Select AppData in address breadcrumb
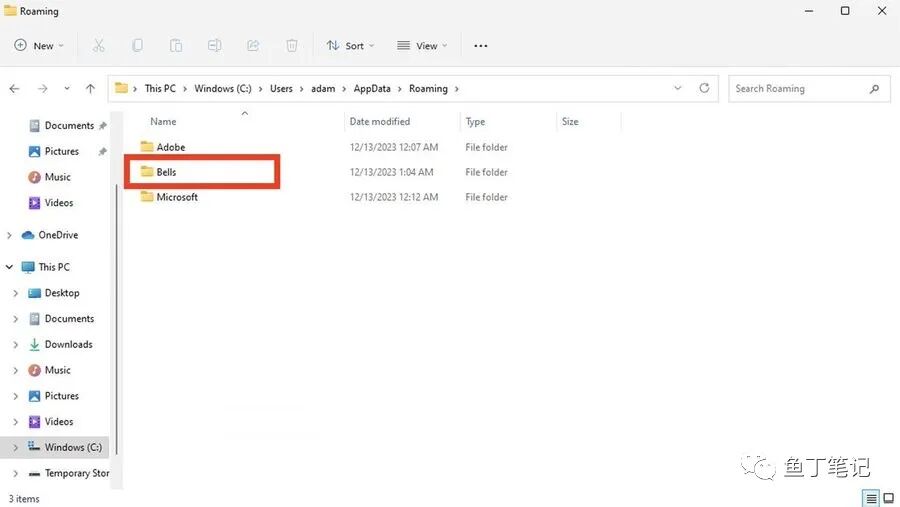The width and height of the screenshot is (900, 507). pos(372,88)
